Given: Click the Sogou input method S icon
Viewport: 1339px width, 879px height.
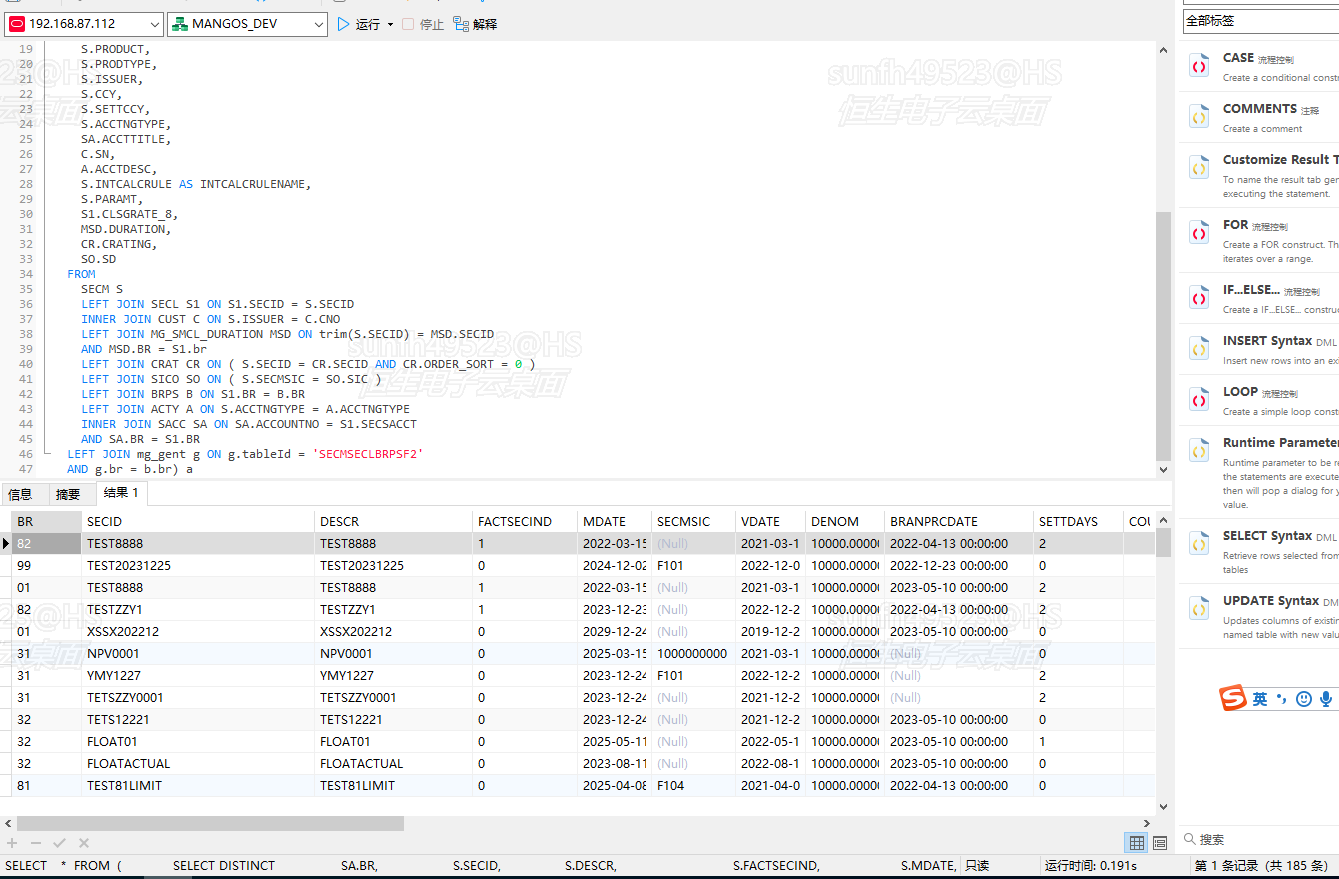Looking at the screenshot, I should point(1233,699).
